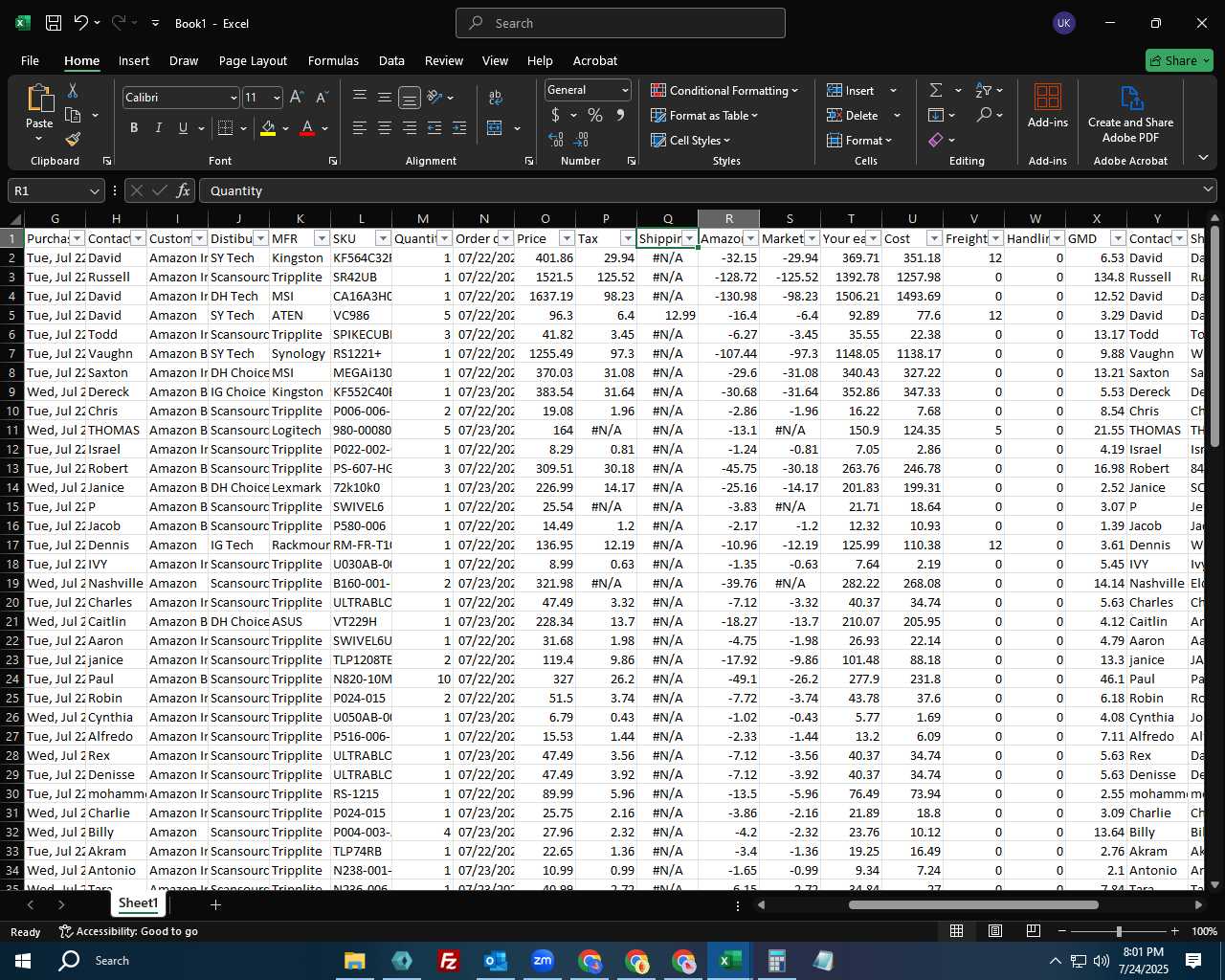Open the Add-ins gallery icon
Image resolution: width=1225 pixels, height=980 pixels.
[1048, 97]
